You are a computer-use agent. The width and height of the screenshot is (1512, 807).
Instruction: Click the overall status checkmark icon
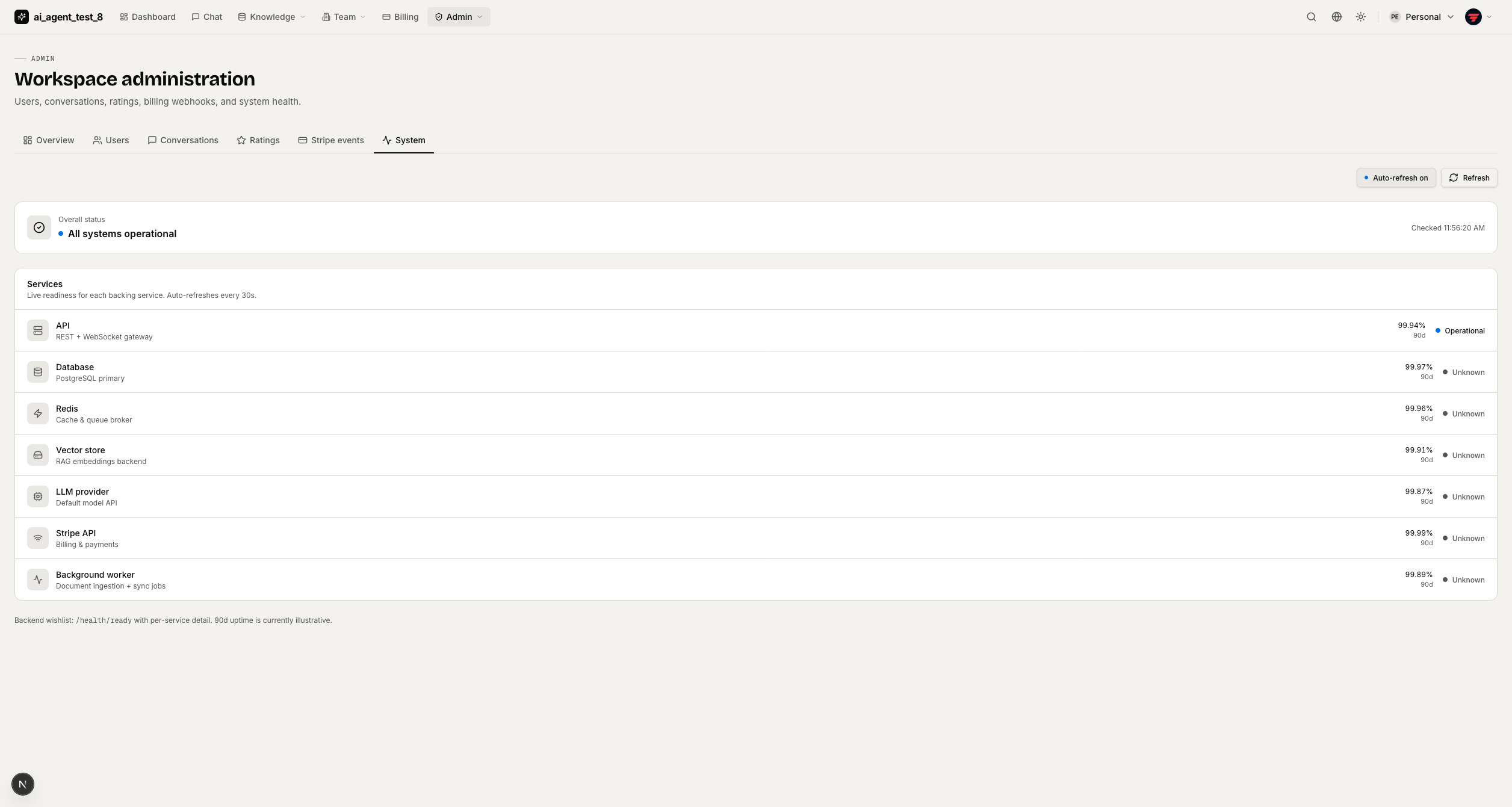(x=39, y=227)
